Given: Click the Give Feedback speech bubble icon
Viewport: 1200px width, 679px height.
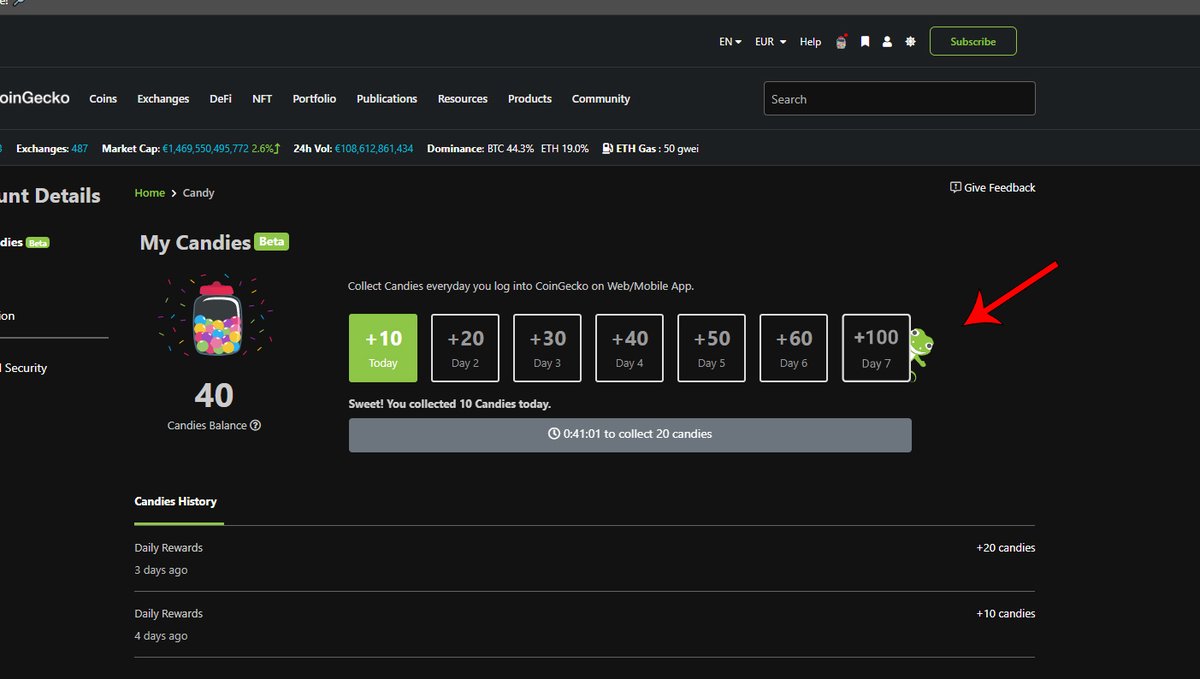Looking at the screenshot, I should pyautogui.click(x=955, y=187).
